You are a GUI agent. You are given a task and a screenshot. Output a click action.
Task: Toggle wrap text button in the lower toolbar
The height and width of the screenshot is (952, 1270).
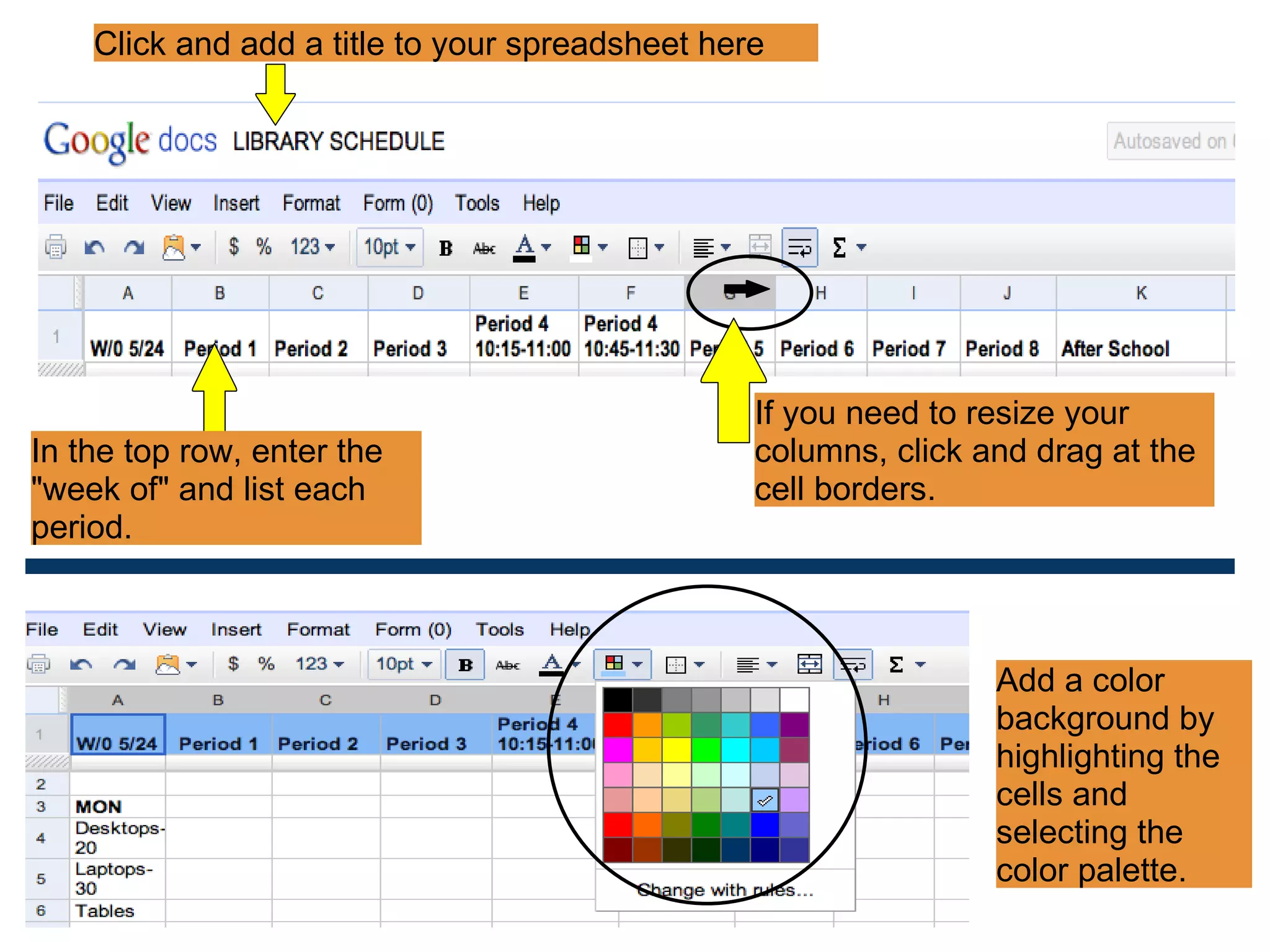[x=854, y=664]
